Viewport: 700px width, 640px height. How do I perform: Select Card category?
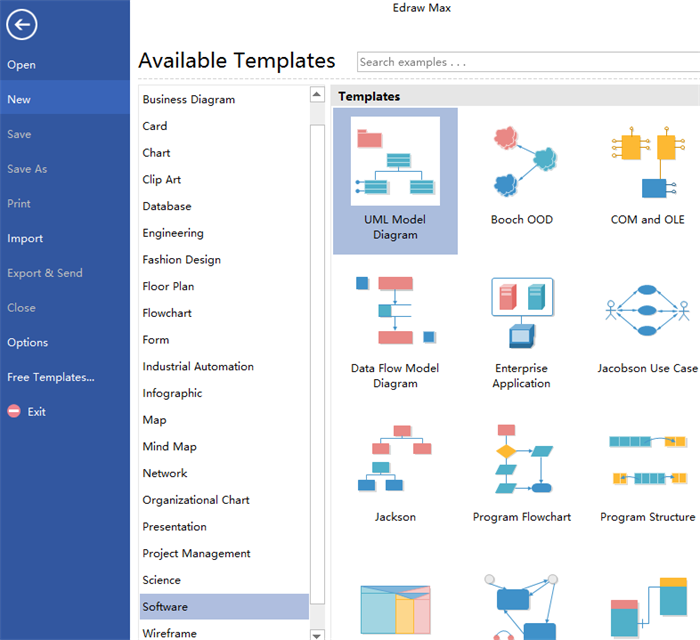[155, 126]
